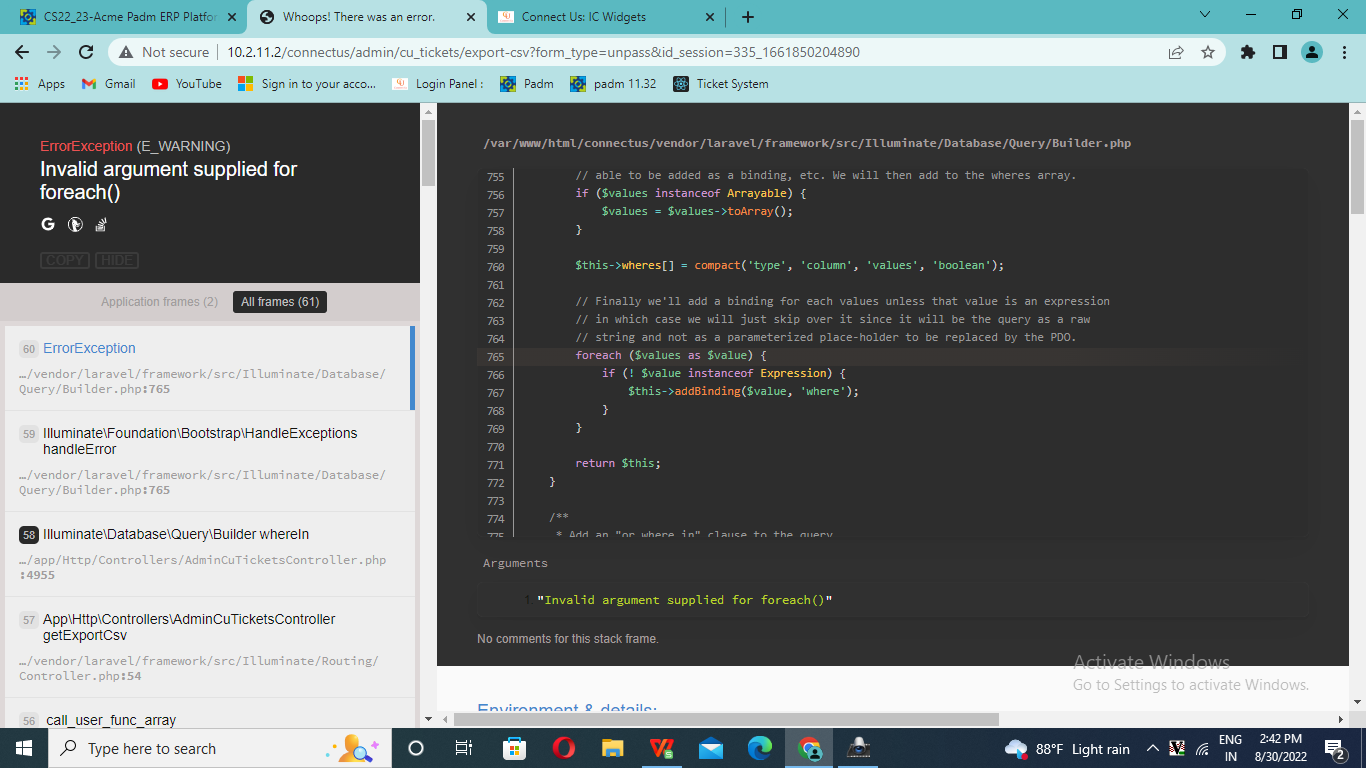
Task: Switch to CS22_23-Acme Padm ERP tab
Action: tap(128, 17)
